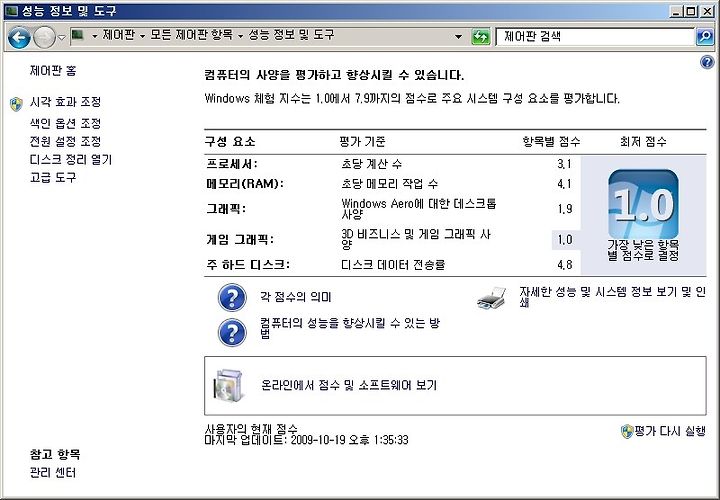720x500 pixels.
Task: Expand dropdown arrow before 제어판 breadcrumb
Action: click(x=95, y=36)
